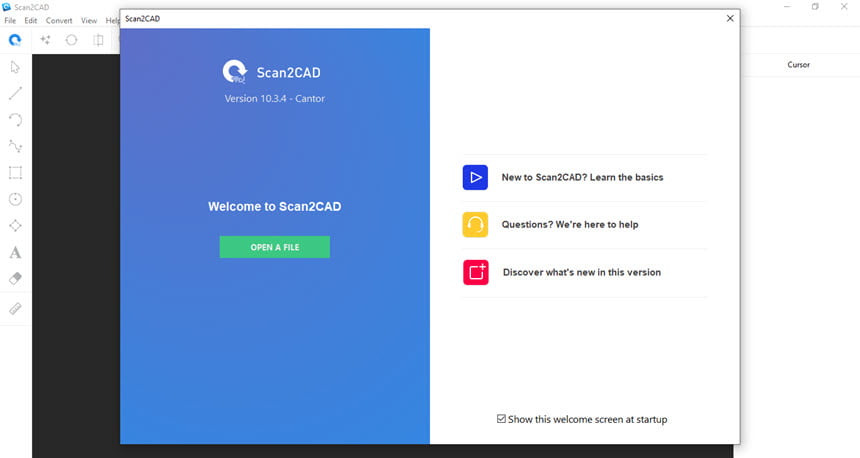Select the Text 'A' tool
The width and height of the screenshot is (860, 458).
(15, 252)
